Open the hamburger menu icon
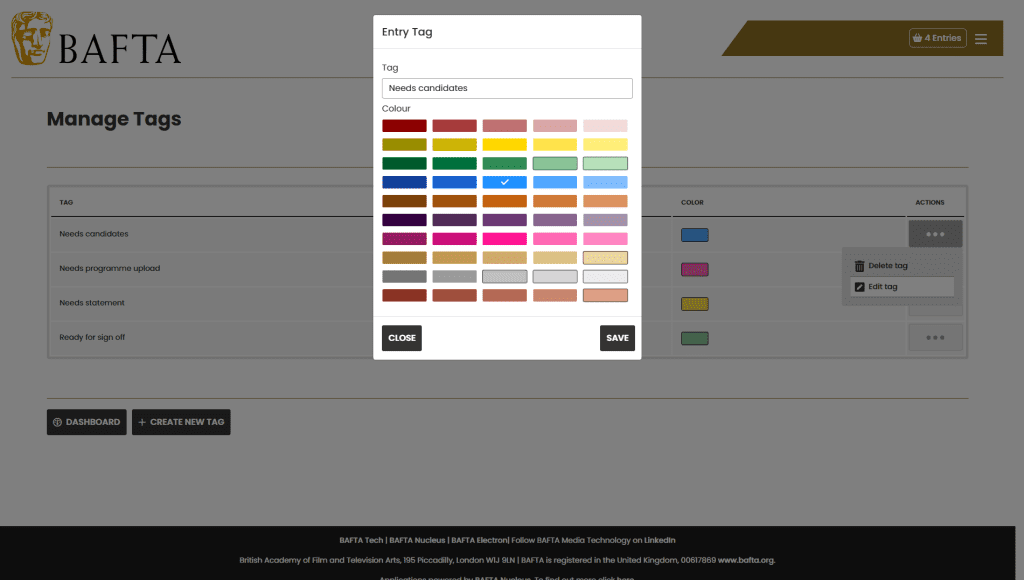 pos(980,39)
